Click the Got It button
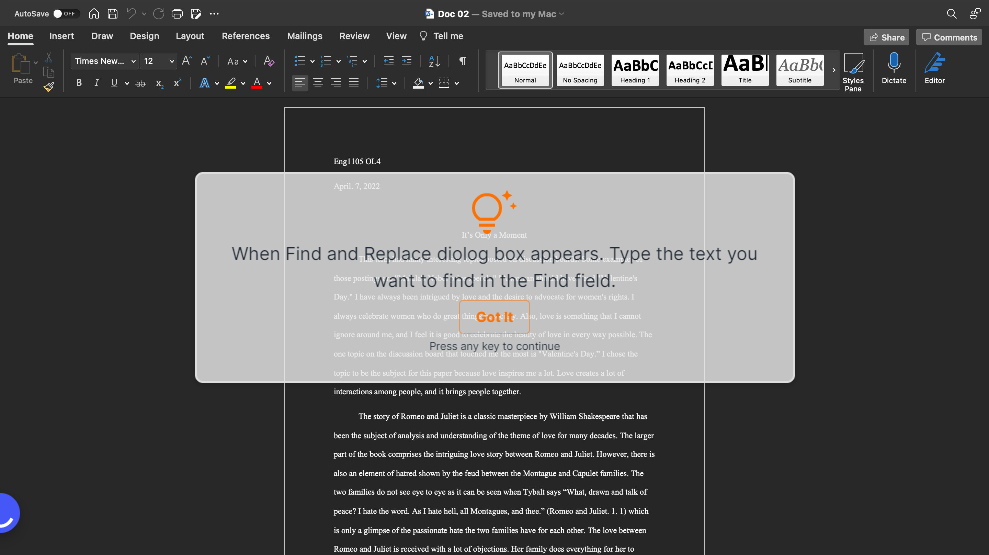 tap(494, 317)
